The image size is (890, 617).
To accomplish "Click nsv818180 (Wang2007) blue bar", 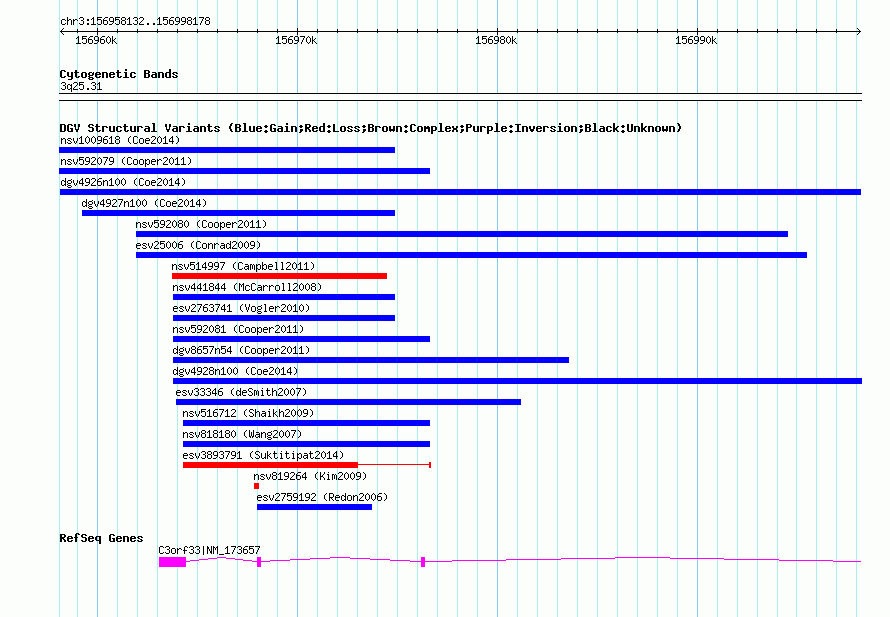I will pyautogui.click(x=307, y=444).
